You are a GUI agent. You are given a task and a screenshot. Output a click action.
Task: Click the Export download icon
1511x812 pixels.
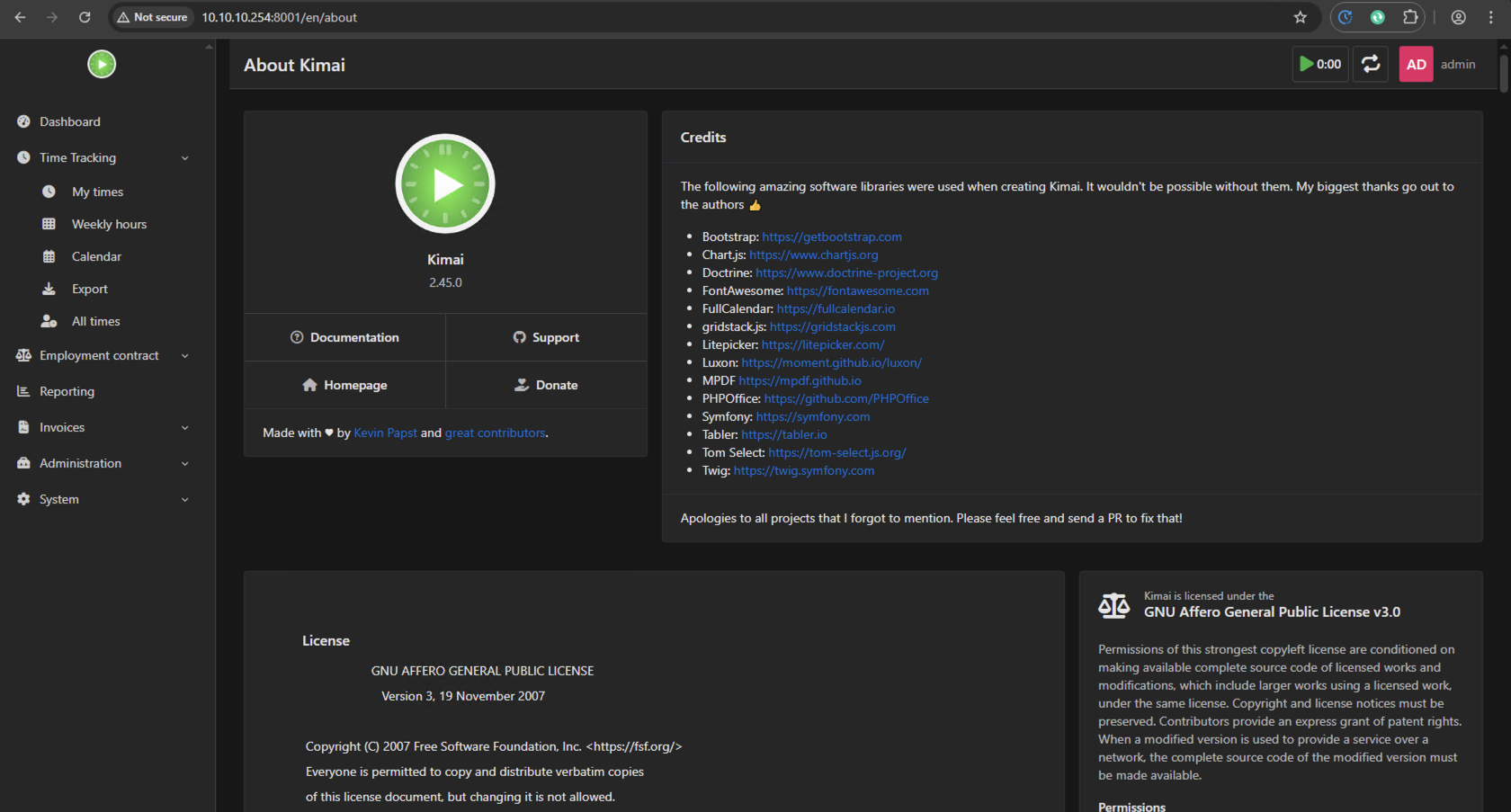coord(49,289)
